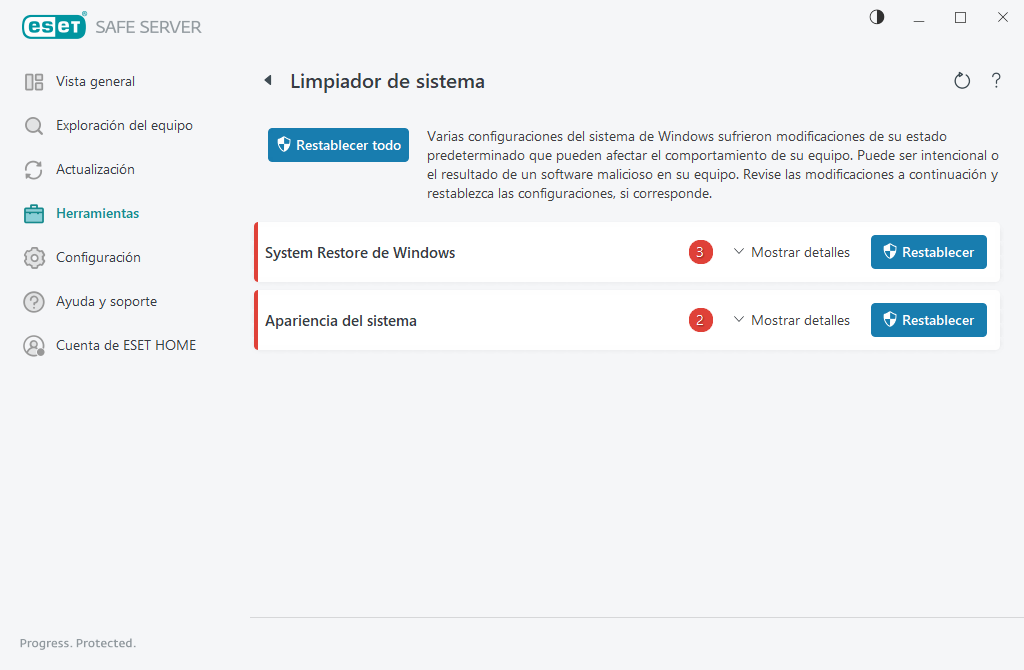Open help with the question mark icon
The image size is (1024, 670).
[x=996, y=81]
